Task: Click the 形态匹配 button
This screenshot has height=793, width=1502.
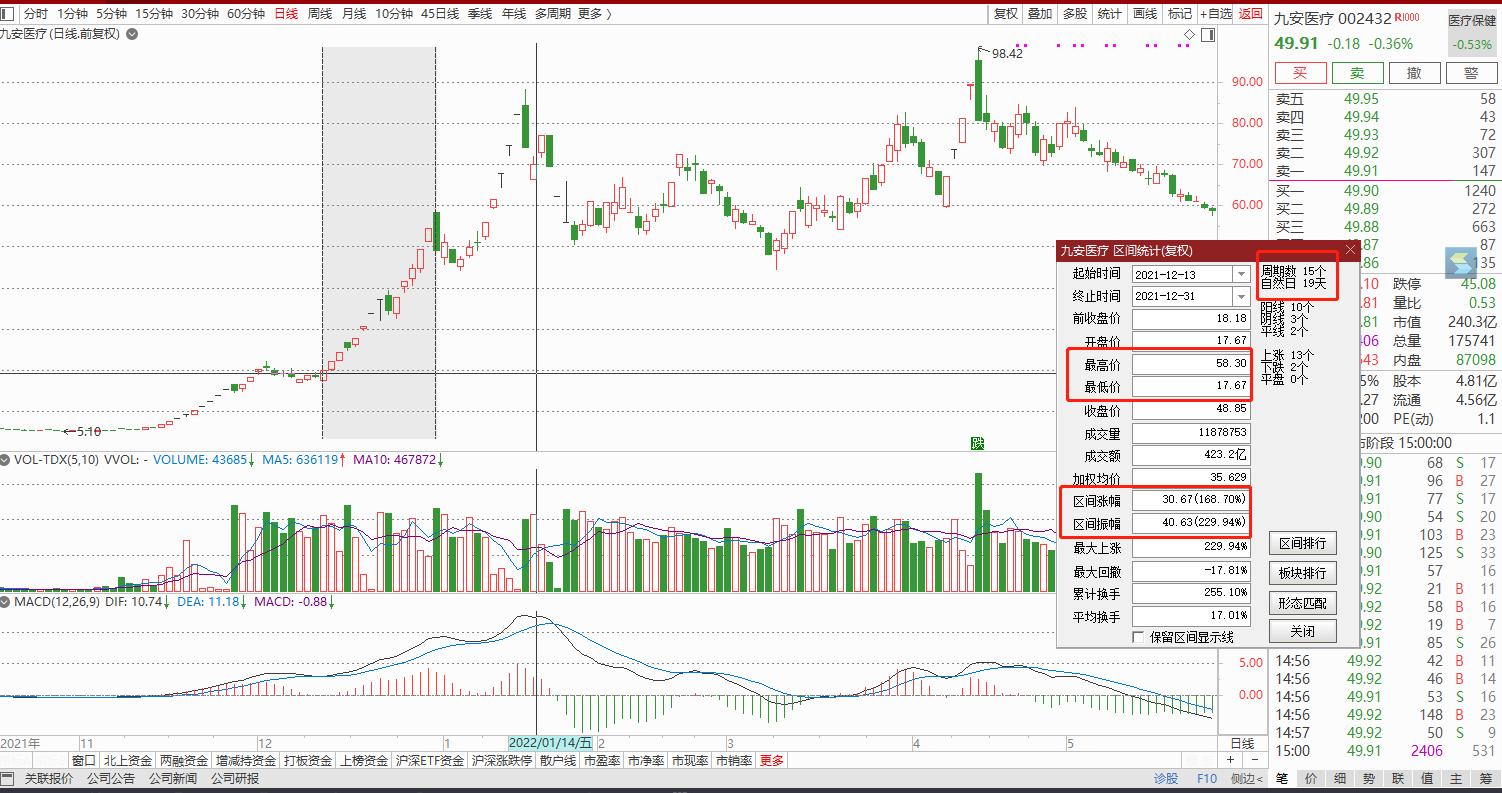Action: click(x=1302, y=603)
